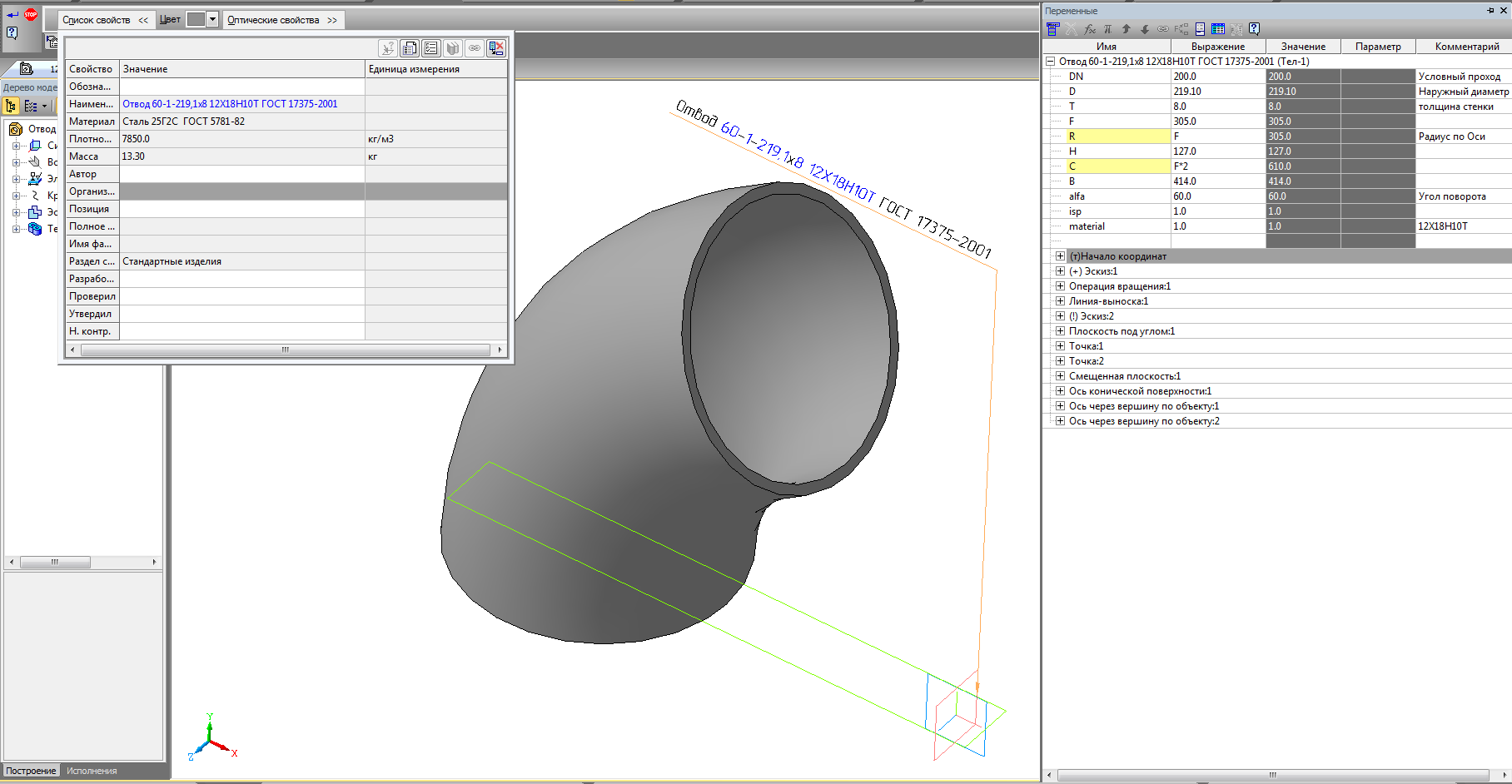Select the Отвод part icon at tree root

click(x=15, y=129)
